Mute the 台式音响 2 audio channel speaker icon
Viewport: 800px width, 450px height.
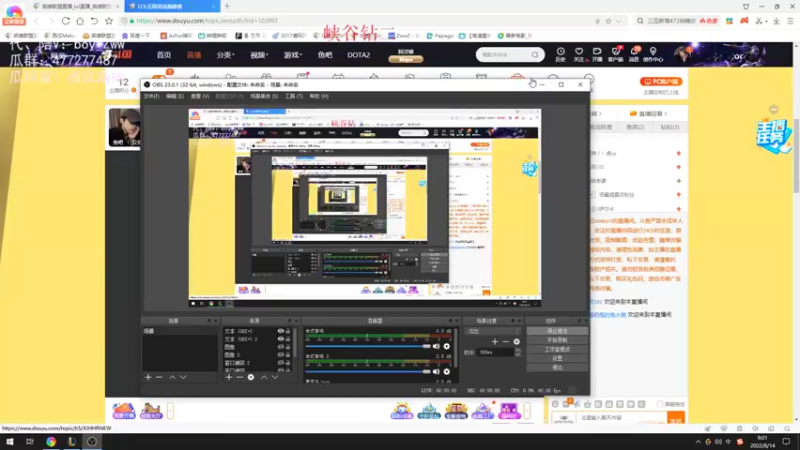(436, 371)
